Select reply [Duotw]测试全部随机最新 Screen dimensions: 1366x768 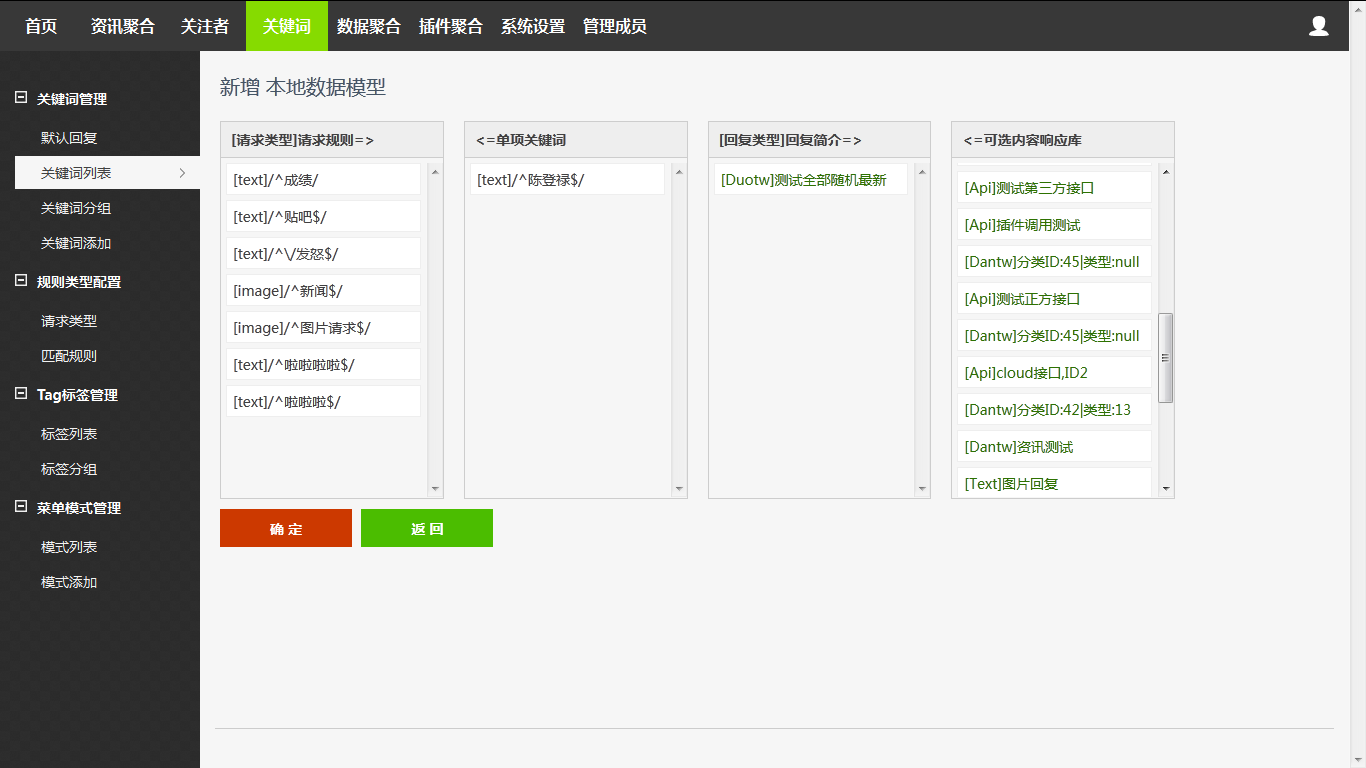tap(810, 178)
